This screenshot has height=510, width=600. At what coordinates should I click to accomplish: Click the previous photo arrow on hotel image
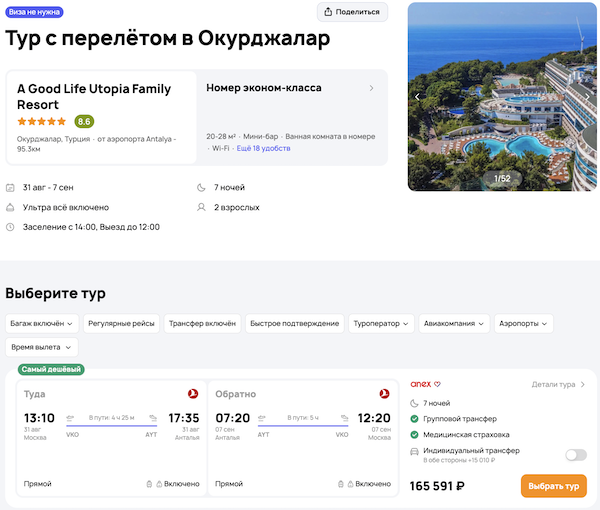417,97
